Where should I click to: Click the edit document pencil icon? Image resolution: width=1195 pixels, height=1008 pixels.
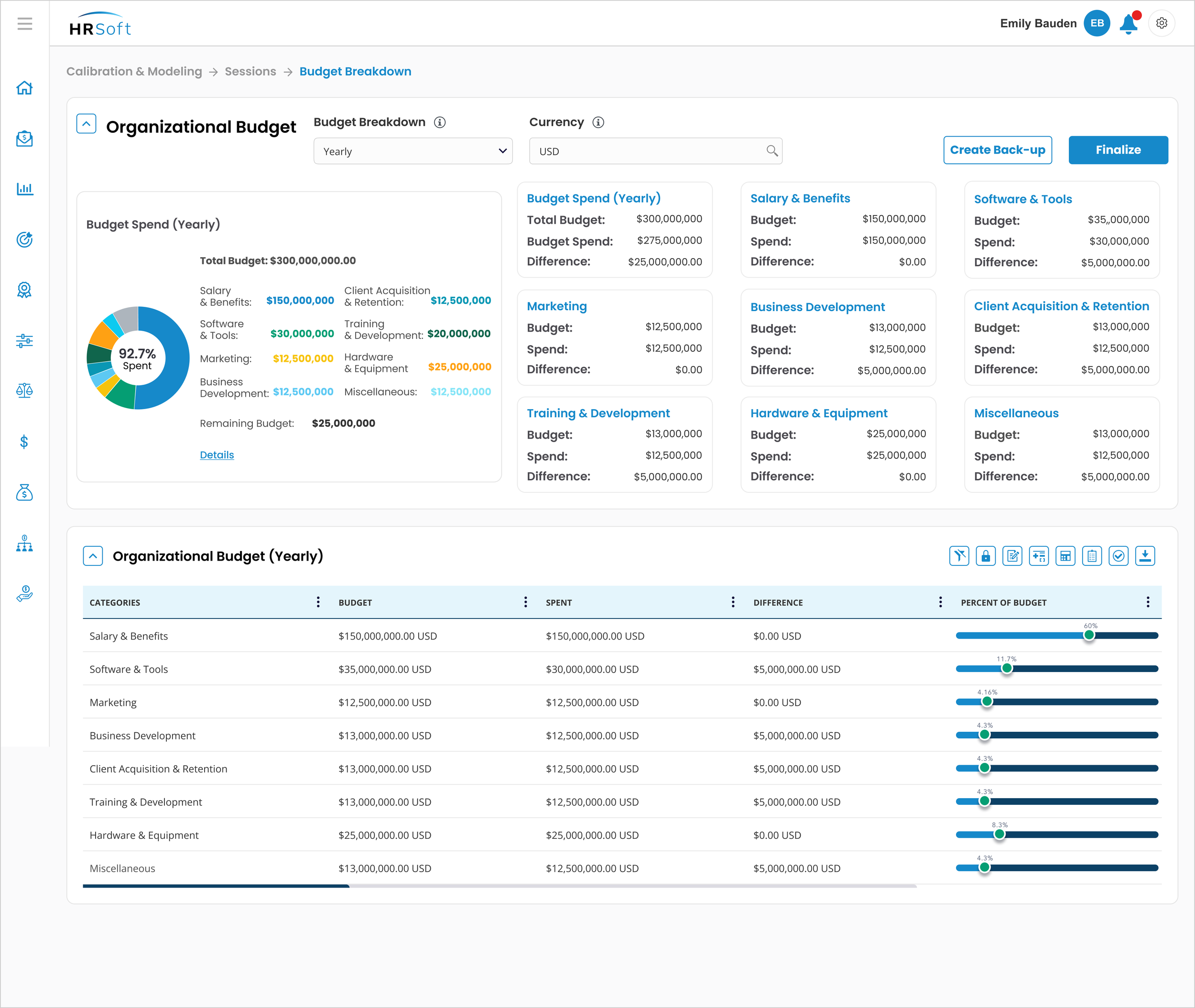(x=1012, y=556)
